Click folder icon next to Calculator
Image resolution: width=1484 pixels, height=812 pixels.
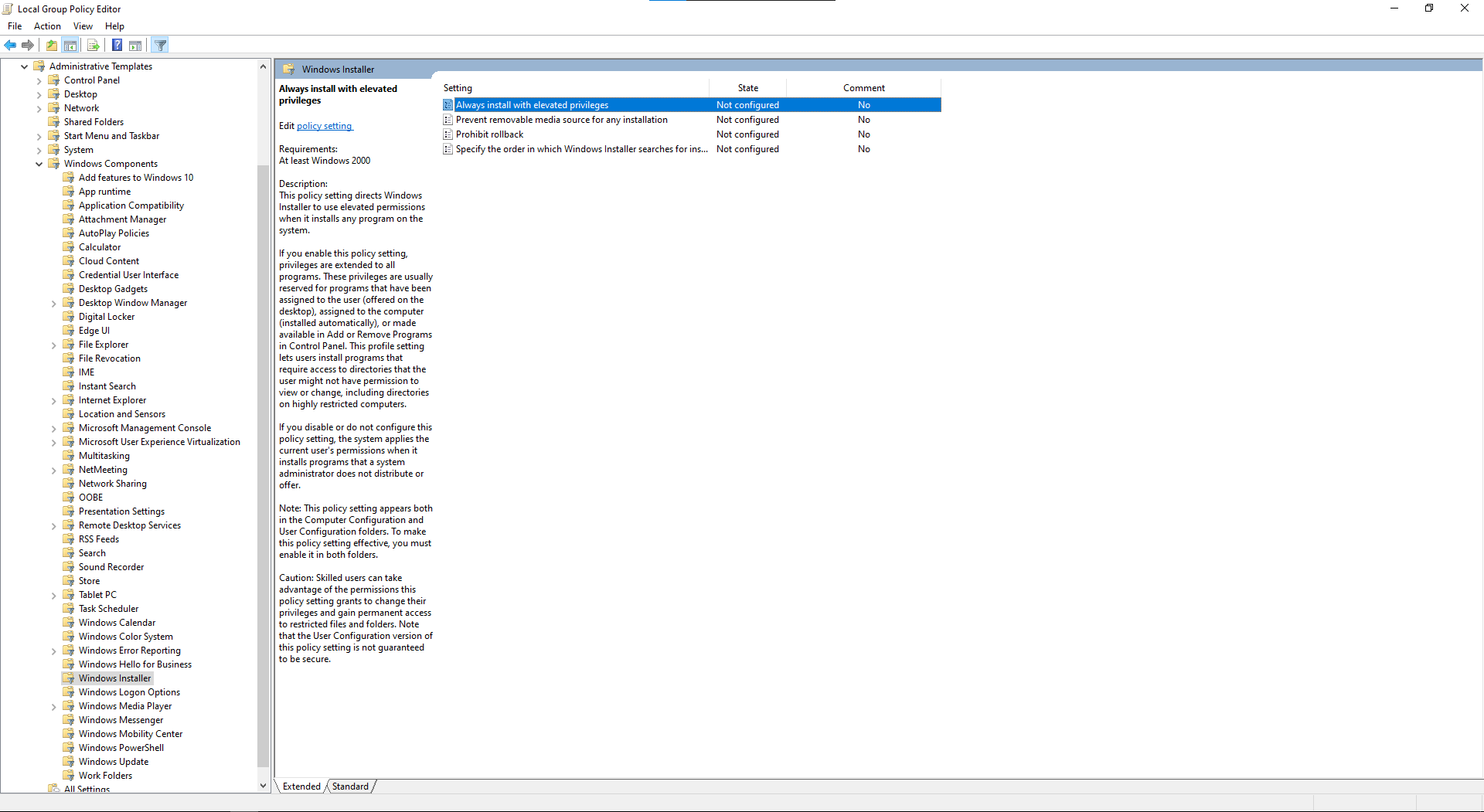69,247
